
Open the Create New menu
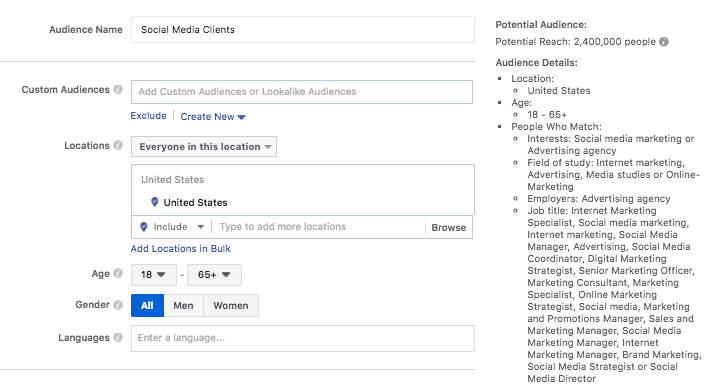(x=213, y=117)
